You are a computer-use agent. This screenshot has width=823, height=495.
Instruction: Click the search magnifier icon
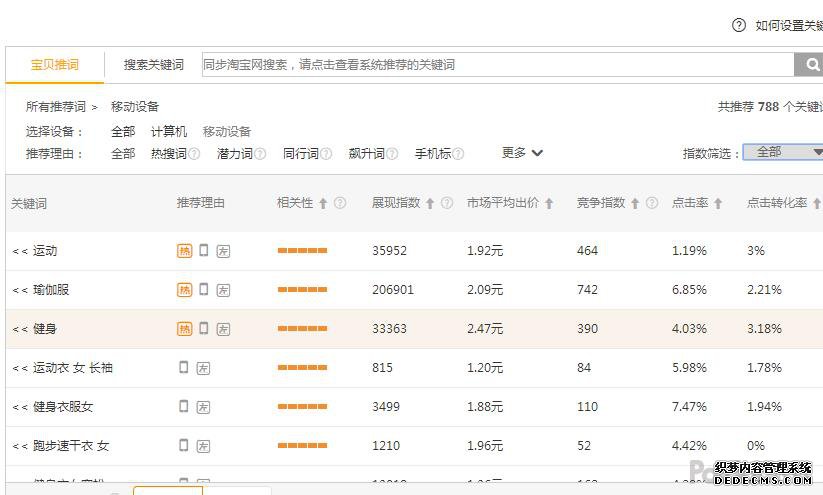[808, 65]
